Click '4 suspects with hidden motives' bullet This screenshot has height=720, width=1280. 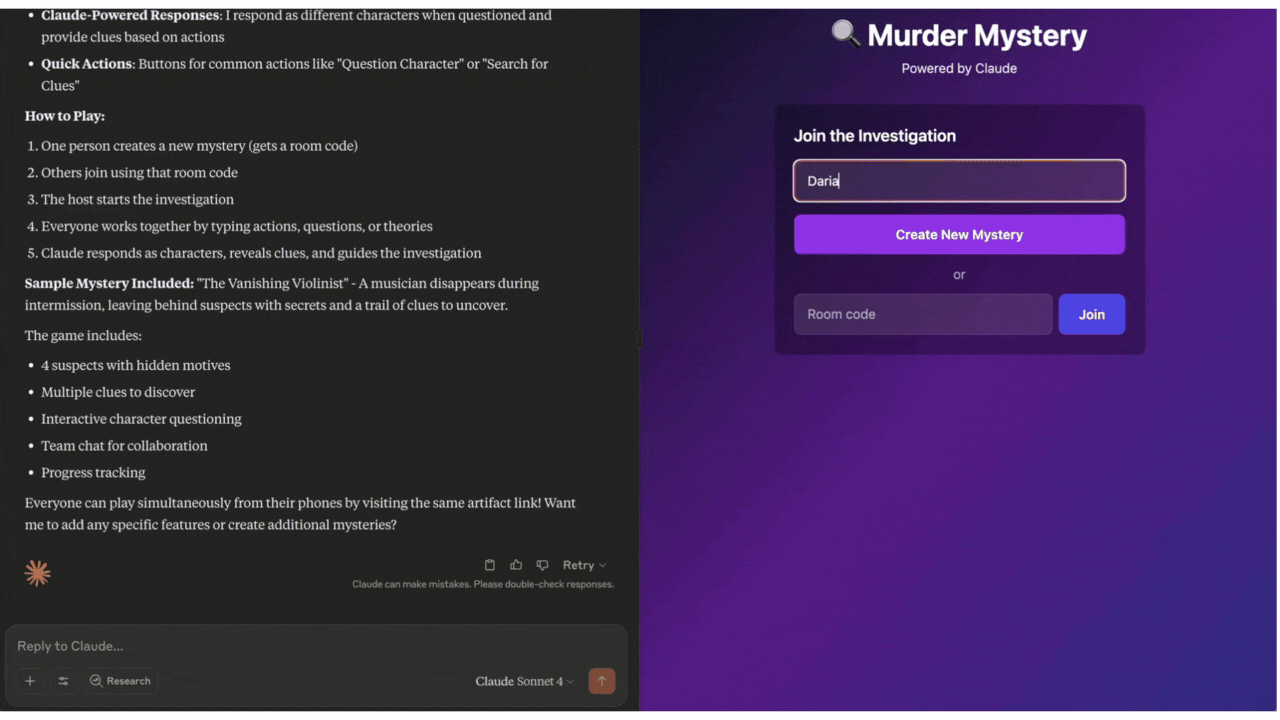(x=136, y=365)
